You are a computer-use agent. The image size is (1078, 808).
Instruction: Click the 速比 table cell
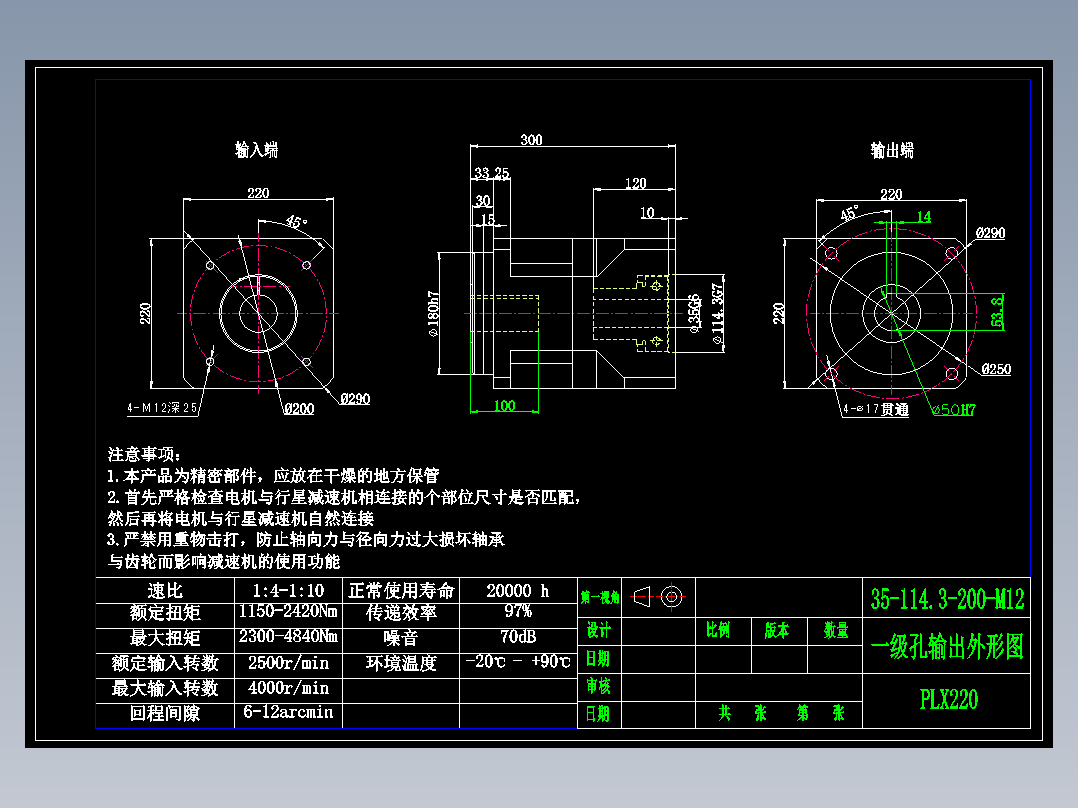pos(164,589)
